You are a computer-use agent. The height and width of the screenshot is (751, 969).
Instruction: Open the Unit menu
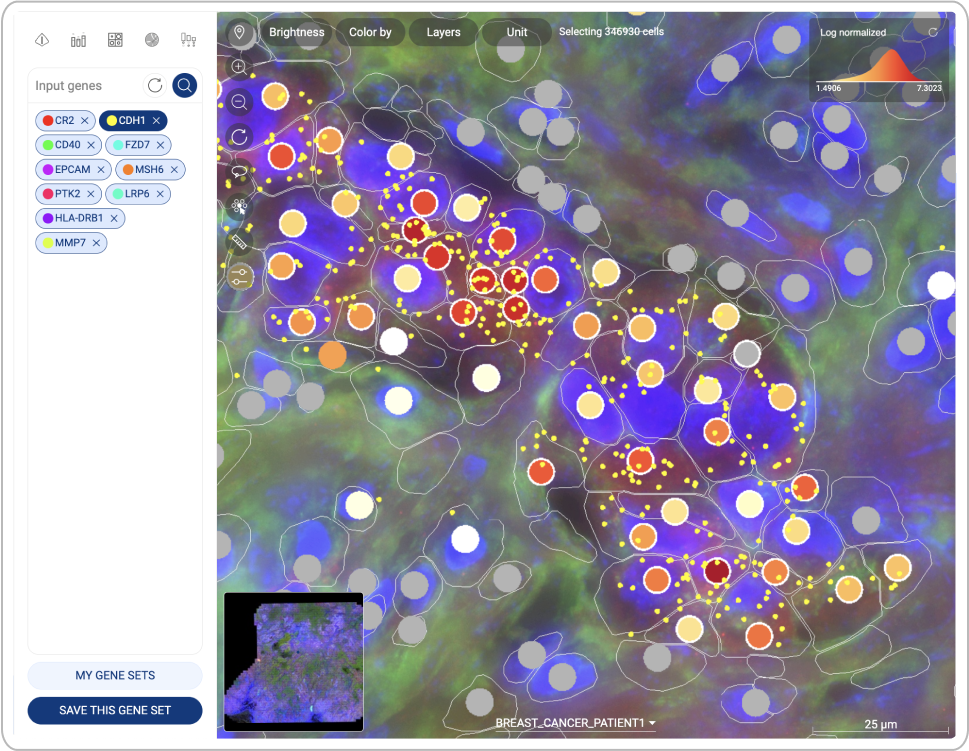coord(516,32)
